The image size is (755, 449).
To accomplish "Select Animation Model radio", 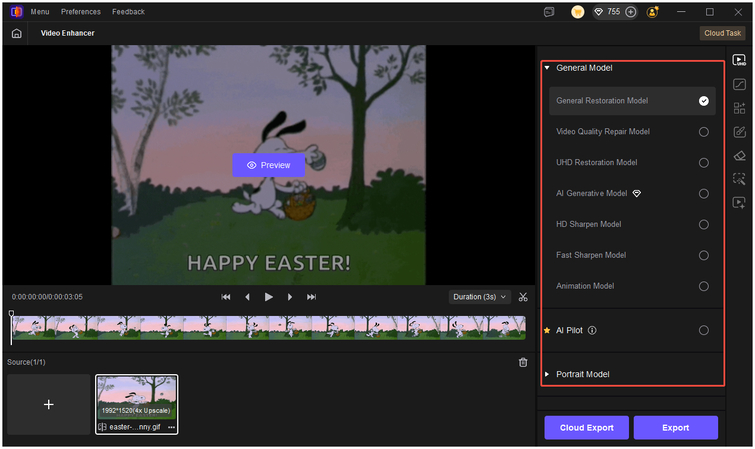I will (x=703, y=287).
